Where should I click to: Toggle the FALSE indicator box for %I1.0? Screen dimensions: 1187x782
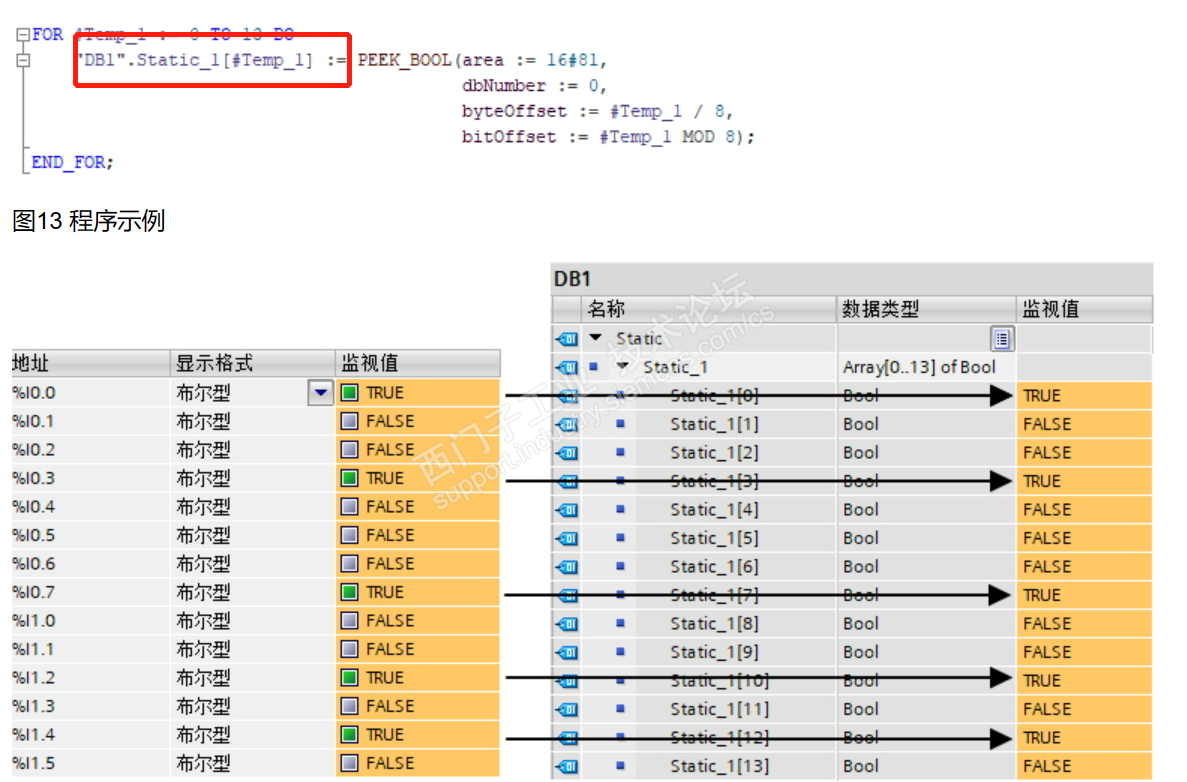pyautogui.click(x=349, y=621)
